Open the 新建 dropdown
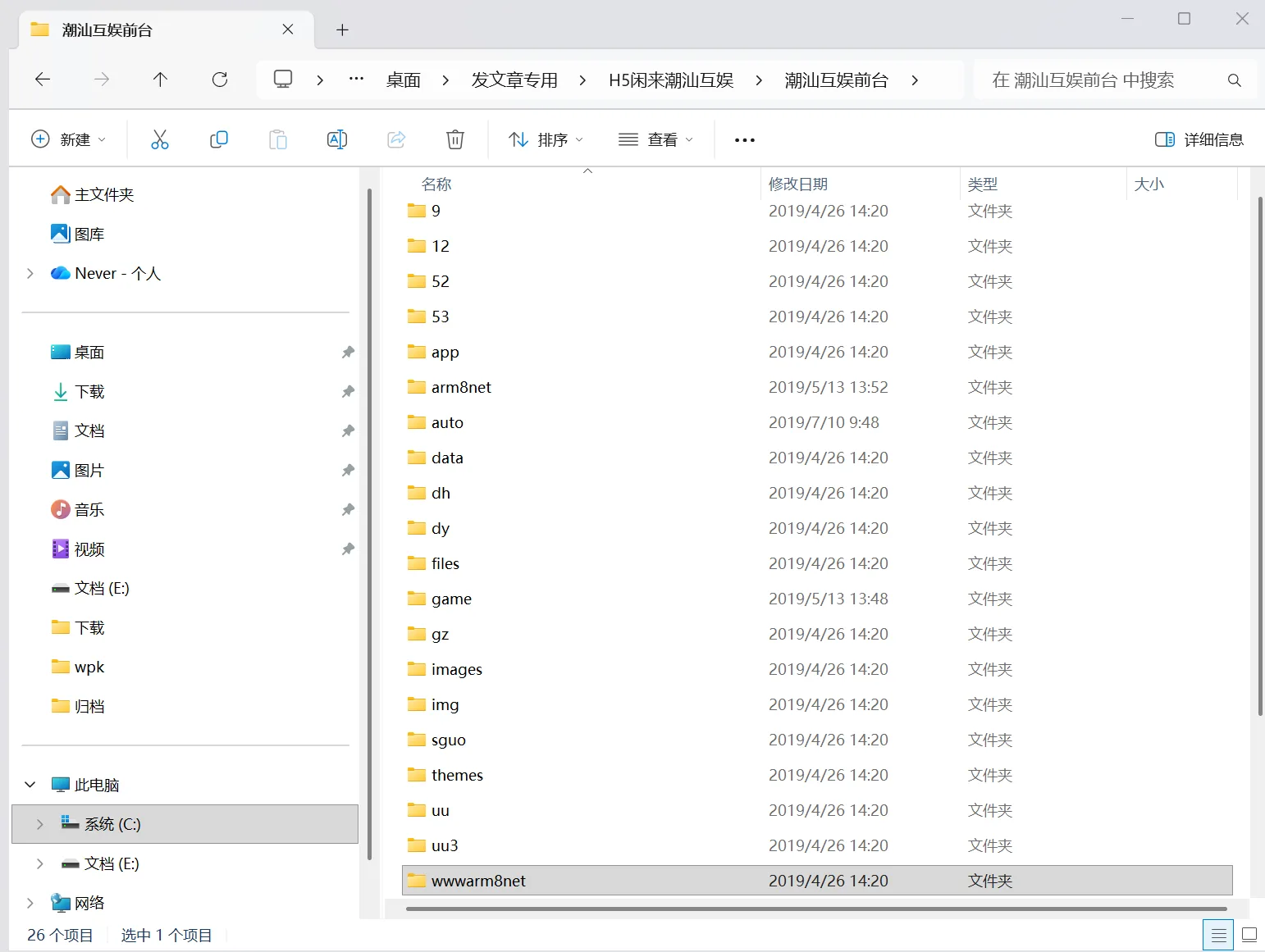The height and width of the screenshot is (952, 1265). pos(68,139)
